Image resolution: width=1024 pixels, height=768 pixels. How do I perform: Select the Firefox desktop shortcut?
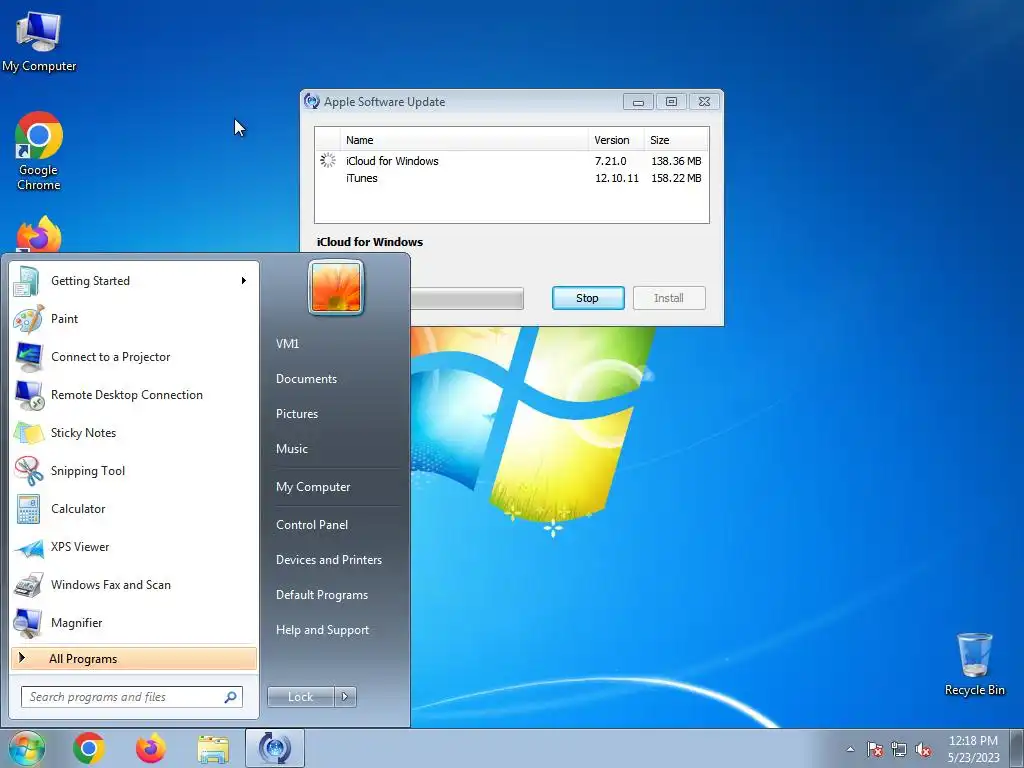pos(39,234)
